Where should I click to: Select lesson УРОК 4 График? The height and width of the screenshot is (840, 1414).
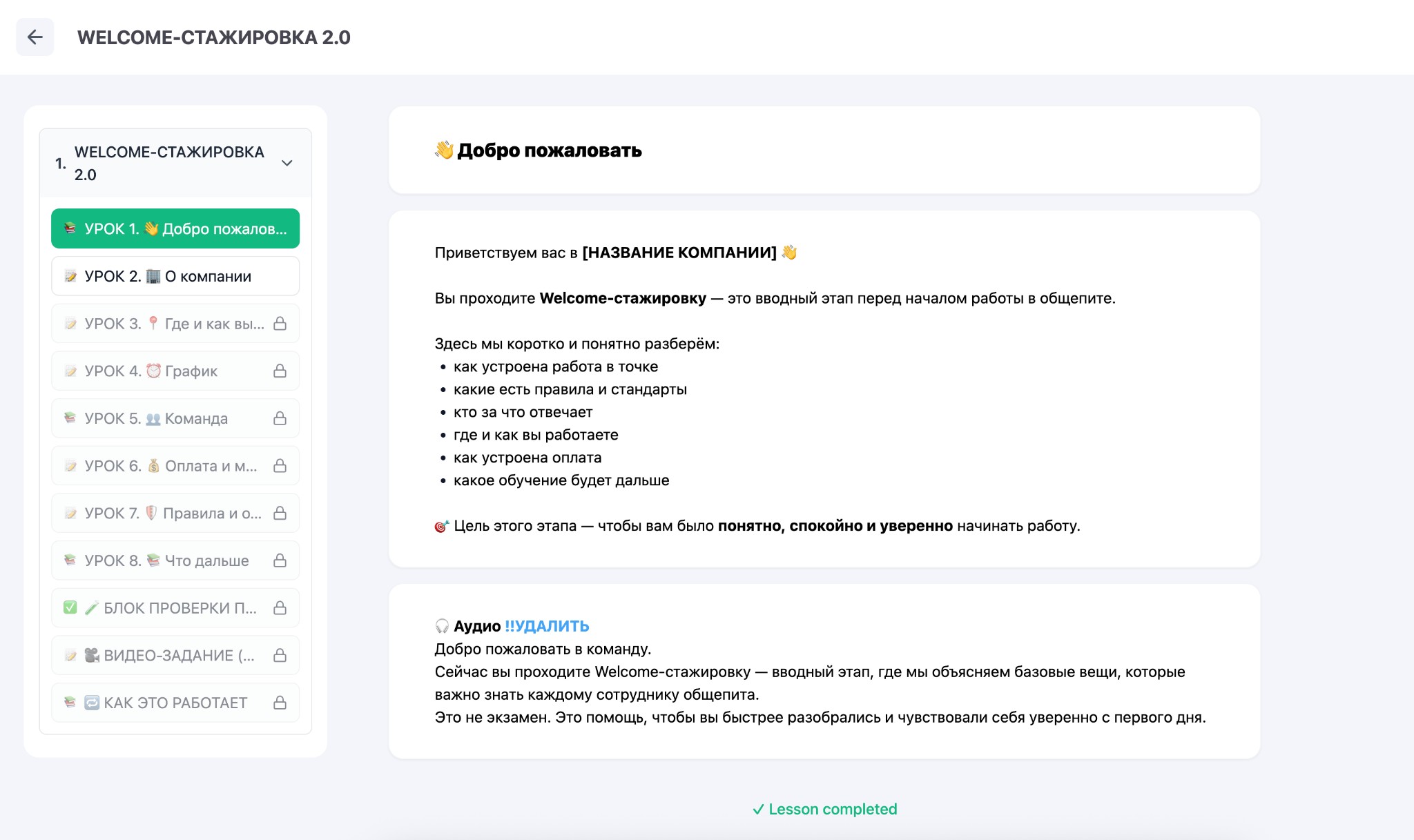click(x=175, y=371)
